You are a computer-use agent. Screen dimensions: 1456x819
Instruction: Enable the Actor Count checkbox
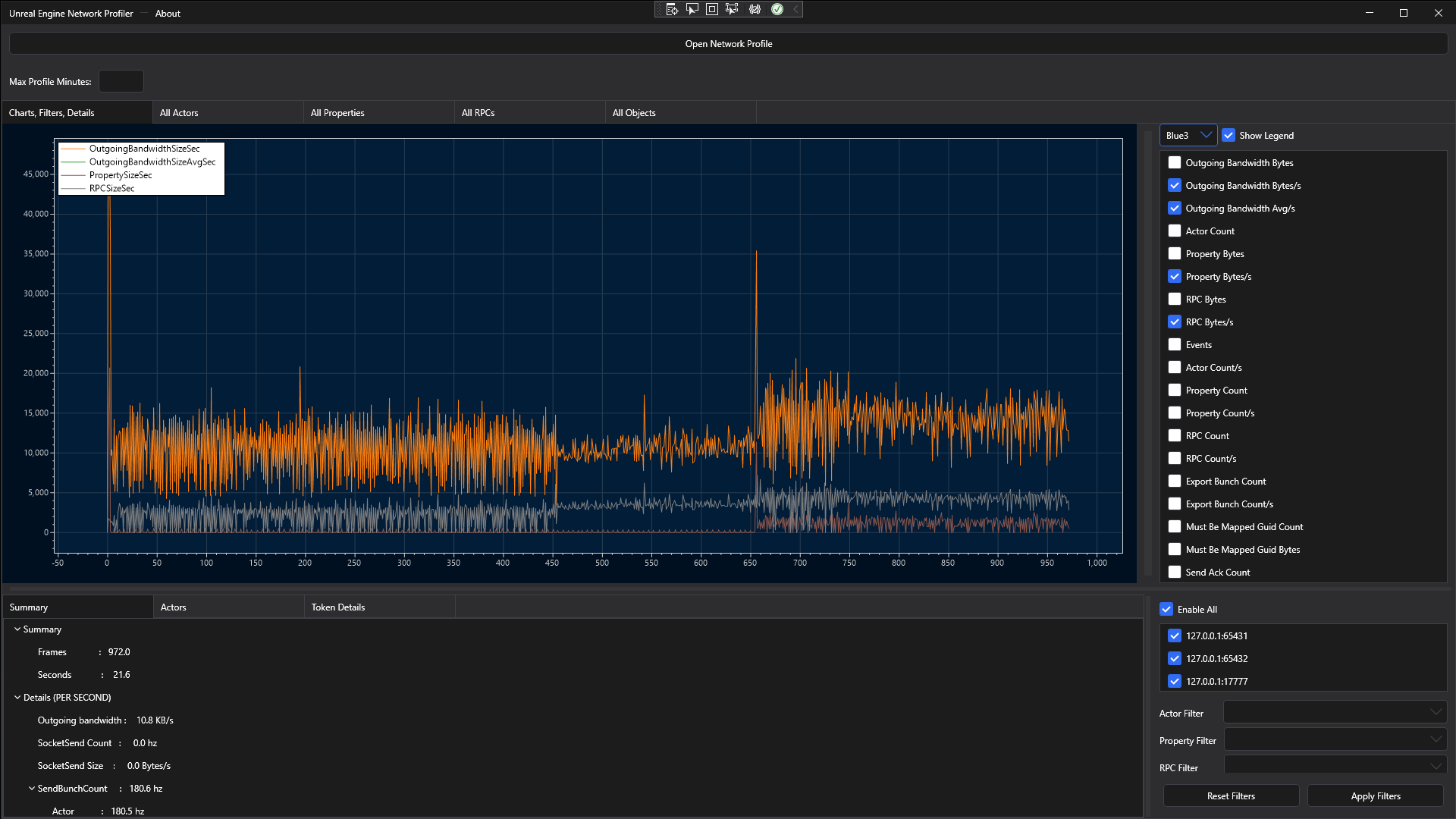click(x=1175, y=230)
